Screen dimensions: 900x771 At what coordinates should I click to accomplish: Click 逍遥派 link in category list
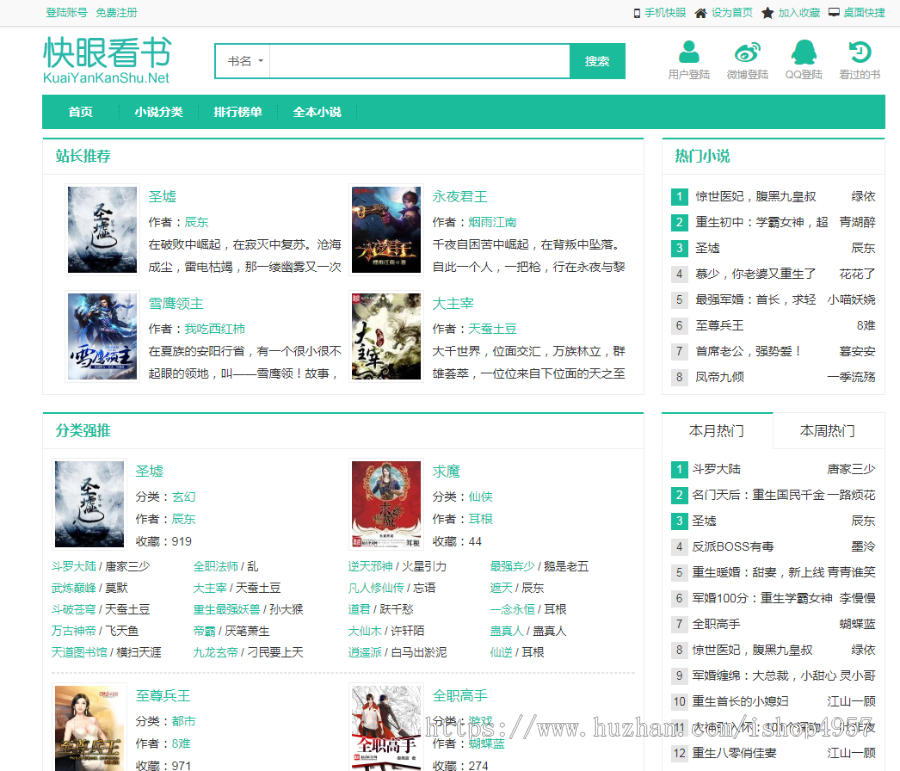(x=365, y=653)
